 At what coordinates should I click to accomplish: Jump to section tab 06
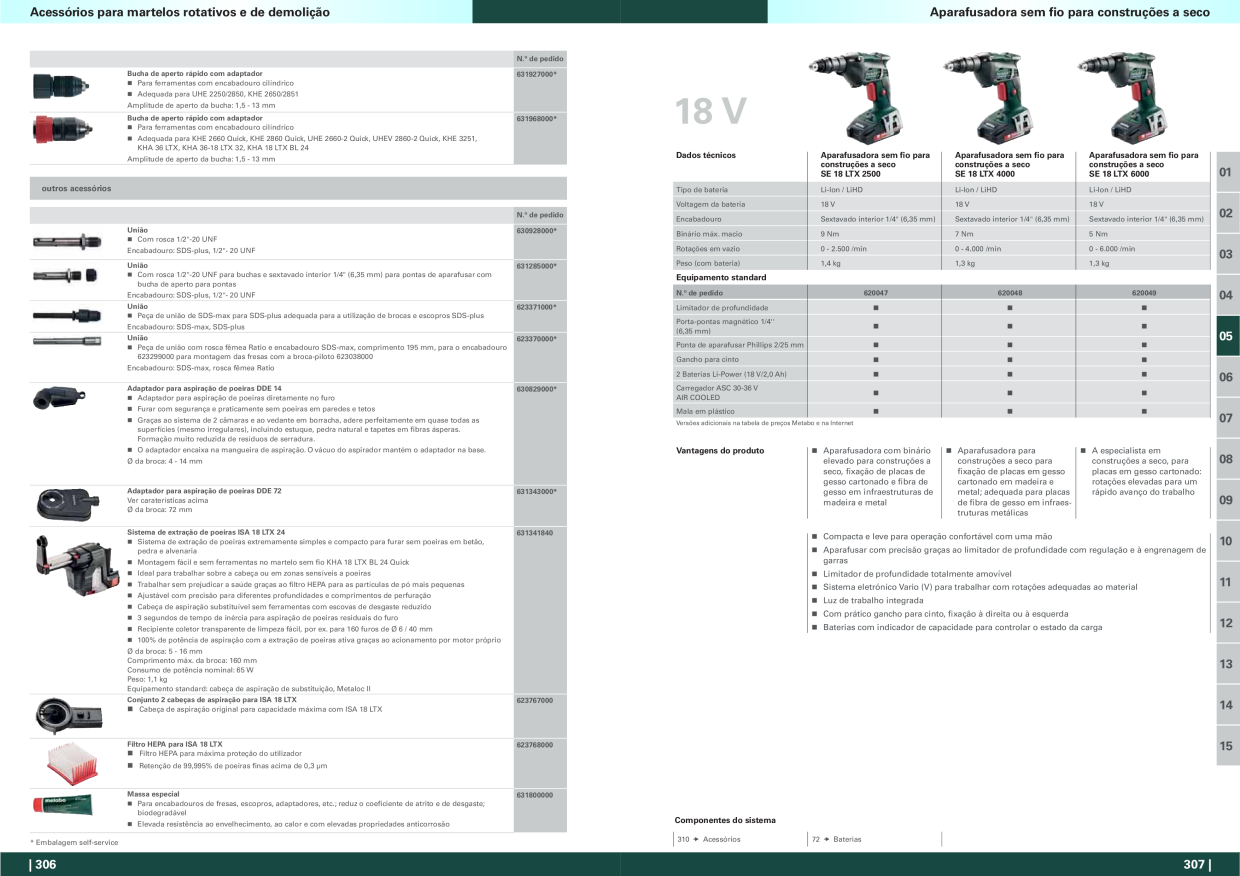click(x=1227, y=378)
